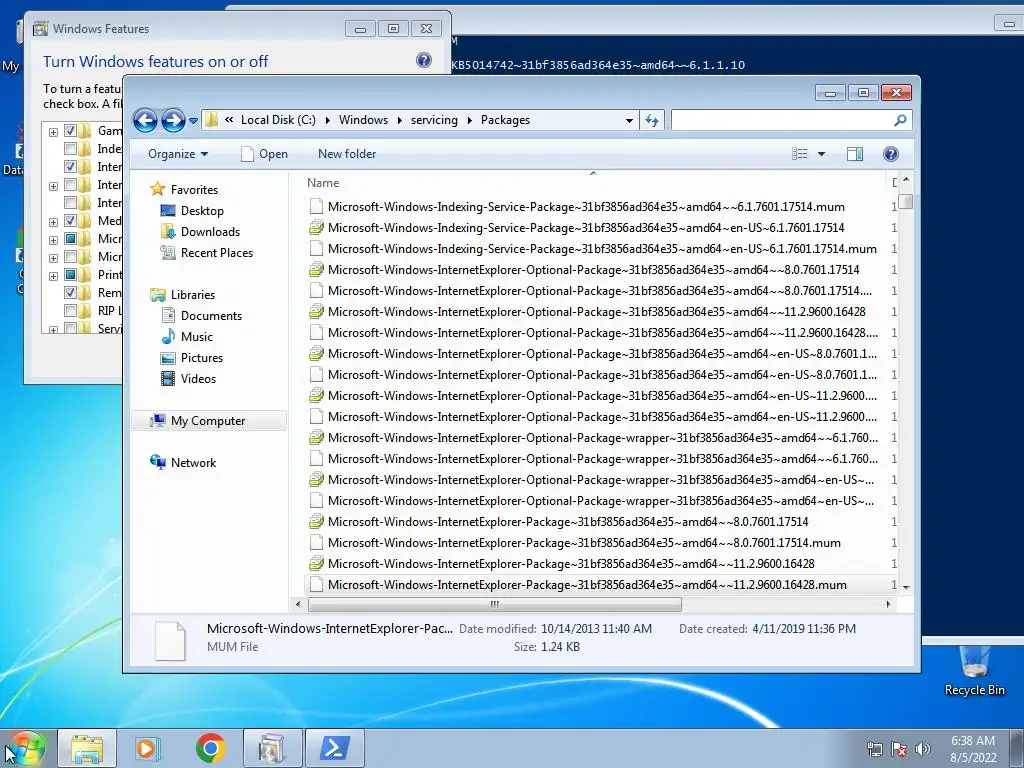Image resolution: width=1024 pixels, height=768 pixels.
Task: Click Local Disk (C:) breadcrumb
Action: point(278,120)
